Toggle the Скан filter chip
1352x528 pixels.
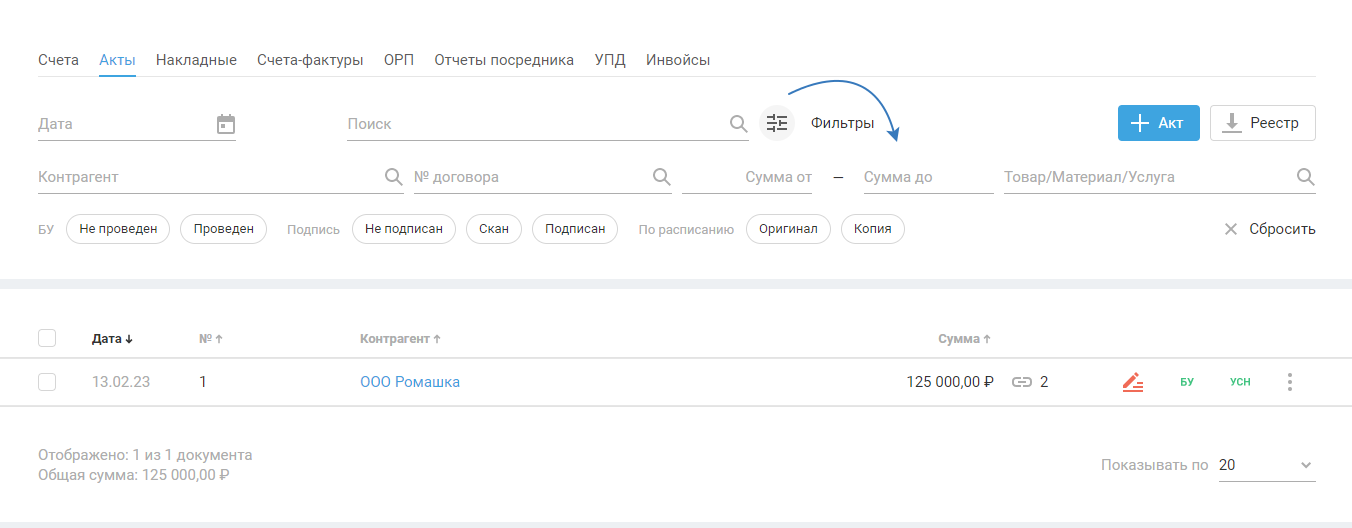click(494, 229)
